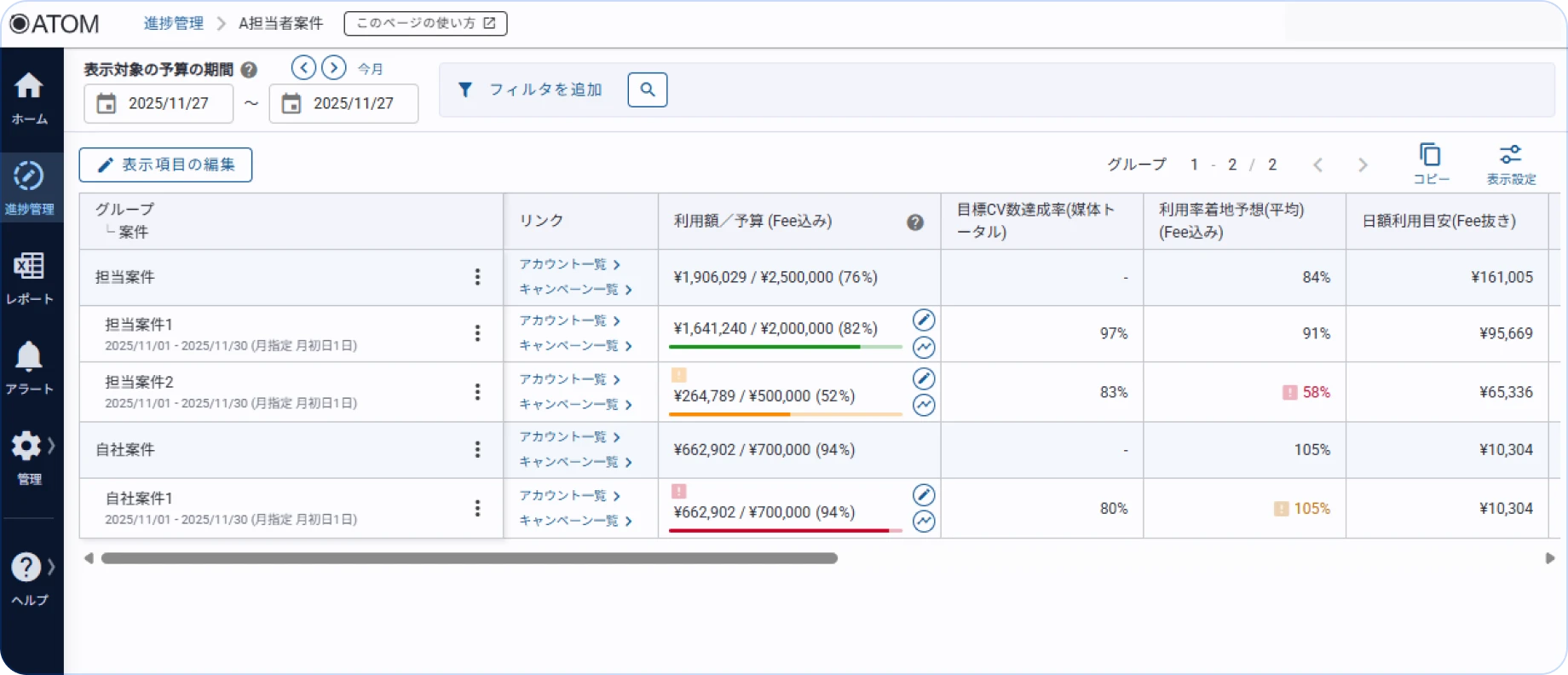Viewport: 1568px width, 675px height.
Task: Click the 表示項目の編集 button
Action: [165, 164]
